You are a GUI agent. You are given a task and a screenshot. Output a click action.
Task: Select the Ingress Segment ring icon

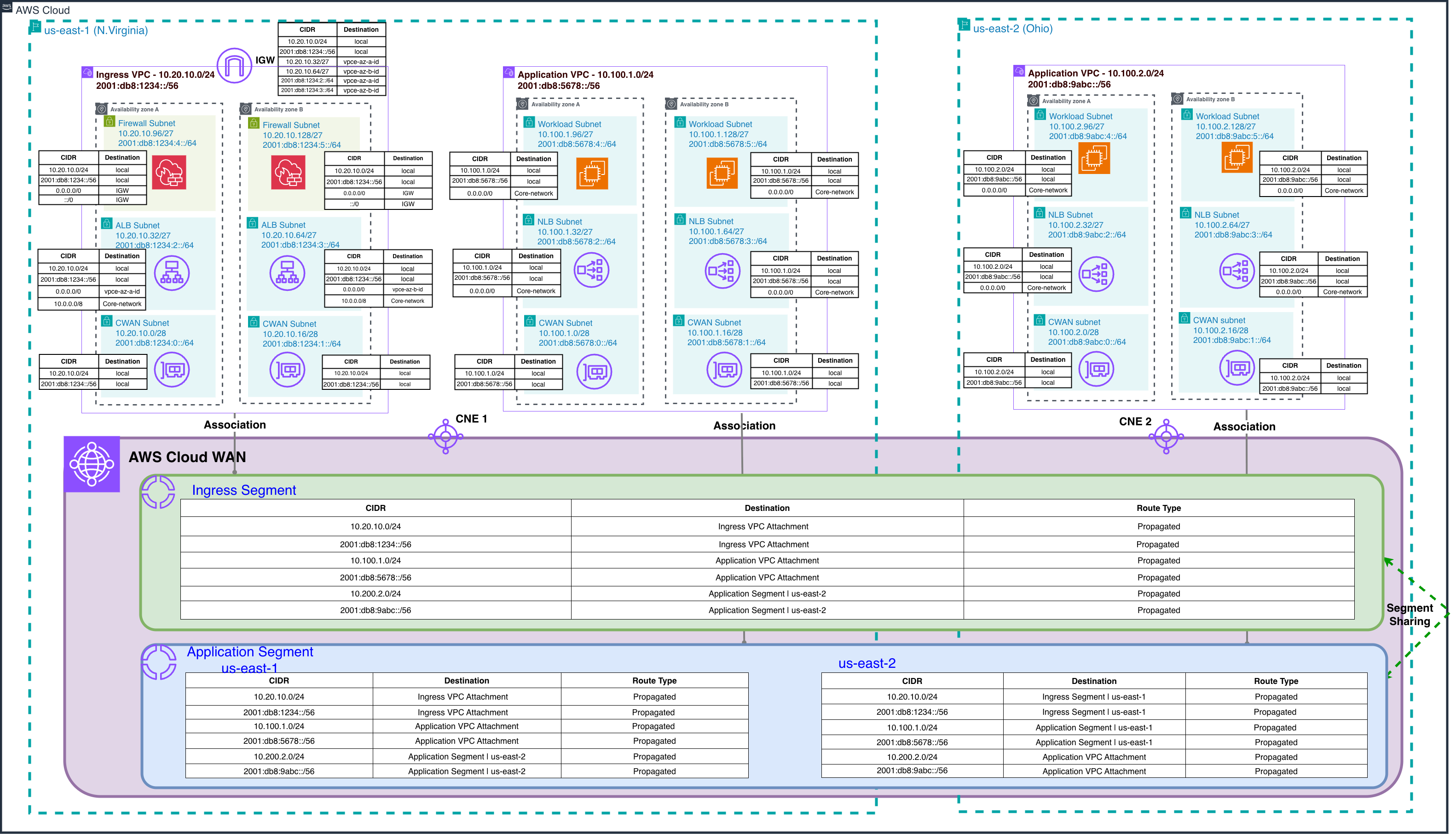[158, 492]
